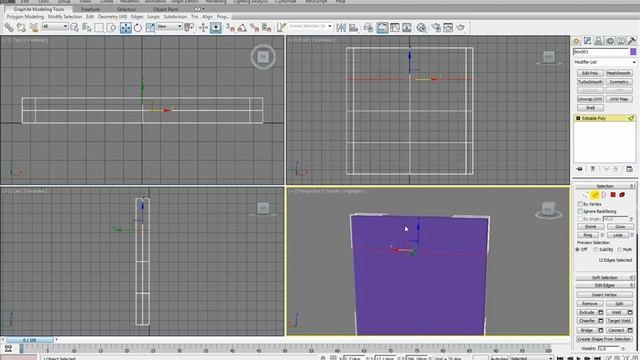The image size is (640, 360).
Task: Activate the Select and Move tool
Action: [x=126, y=27]
